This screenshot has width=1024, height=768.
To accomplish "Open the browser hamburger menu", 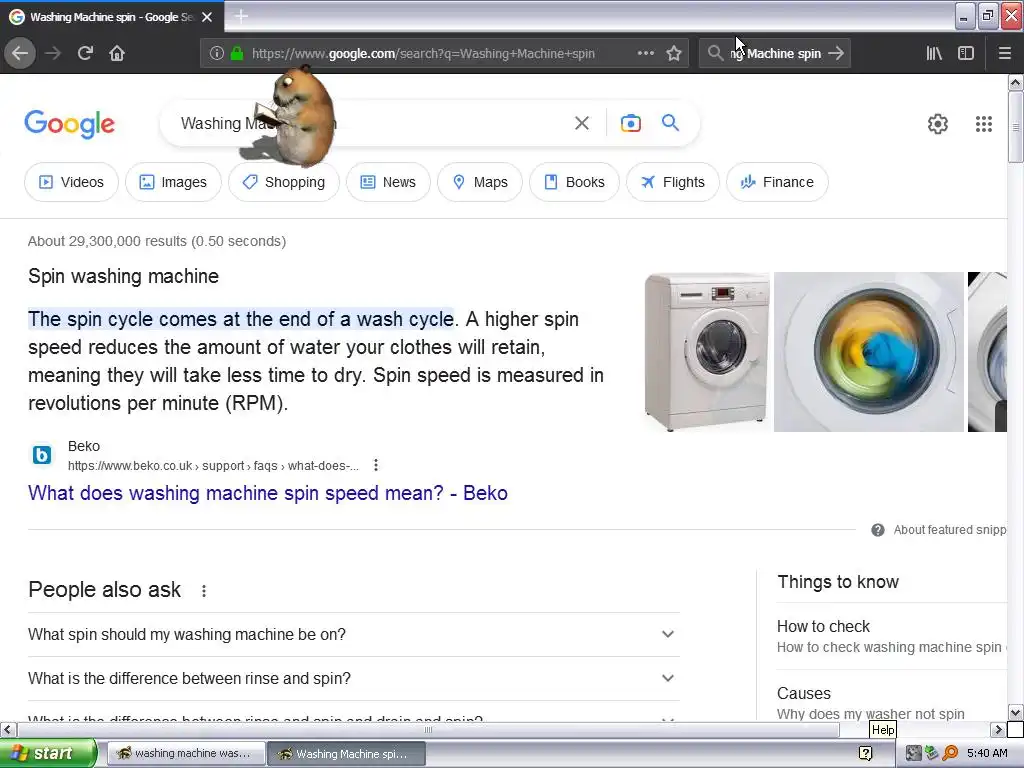I will (1005, 53).
